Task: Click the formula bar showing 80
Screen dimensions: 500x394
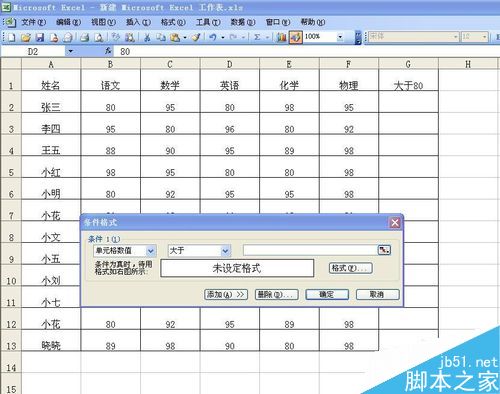Action: (307, 51)
